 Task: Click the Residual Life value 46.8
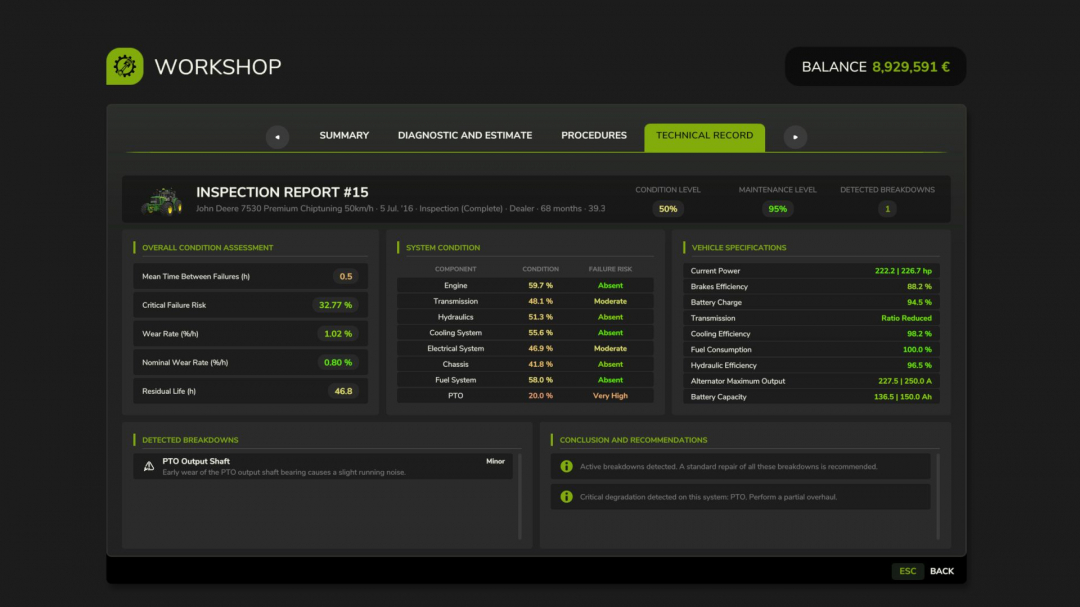343,391
